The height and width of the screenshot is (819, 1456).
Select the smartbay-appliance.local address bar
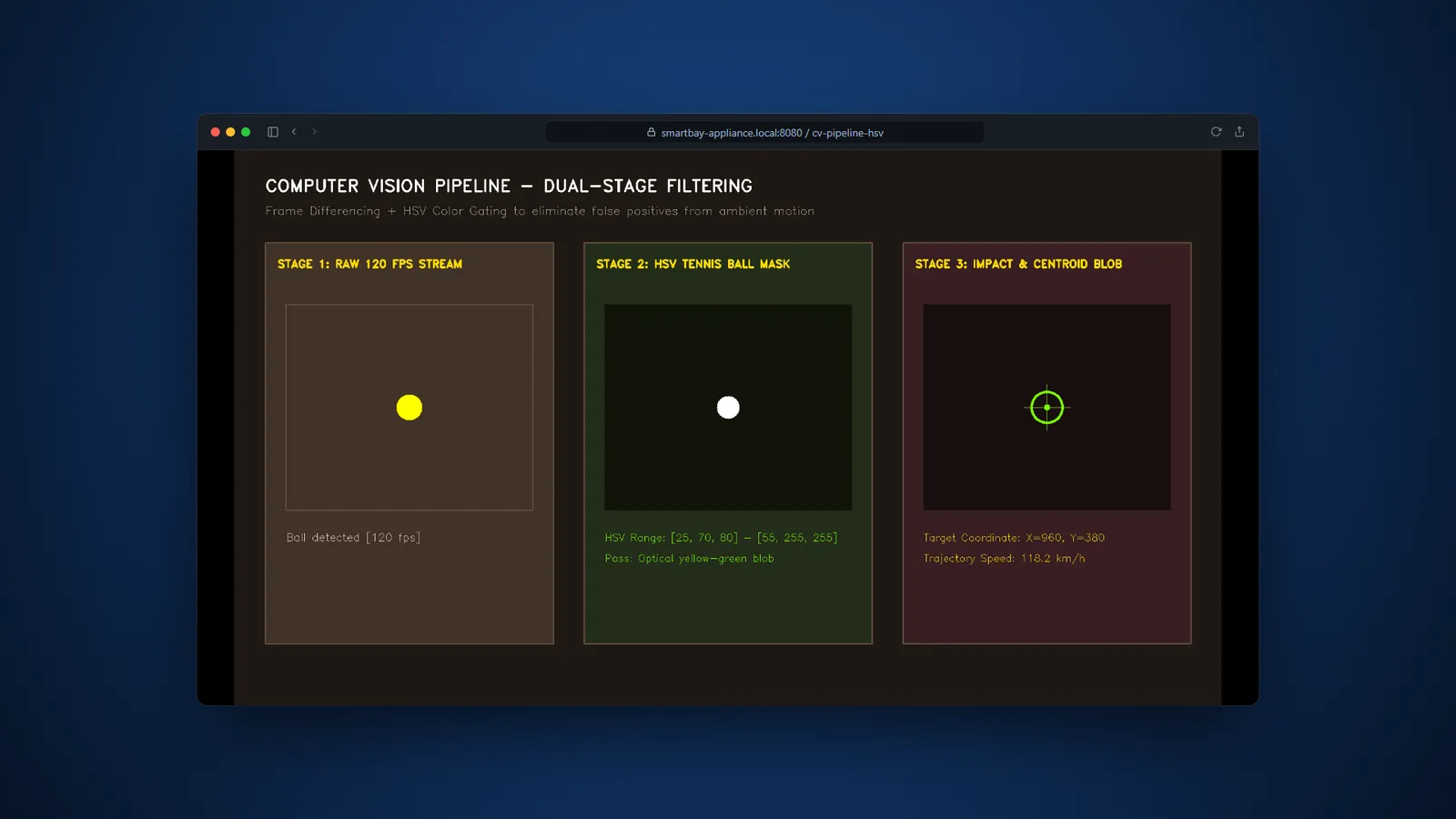click(764, 132)
